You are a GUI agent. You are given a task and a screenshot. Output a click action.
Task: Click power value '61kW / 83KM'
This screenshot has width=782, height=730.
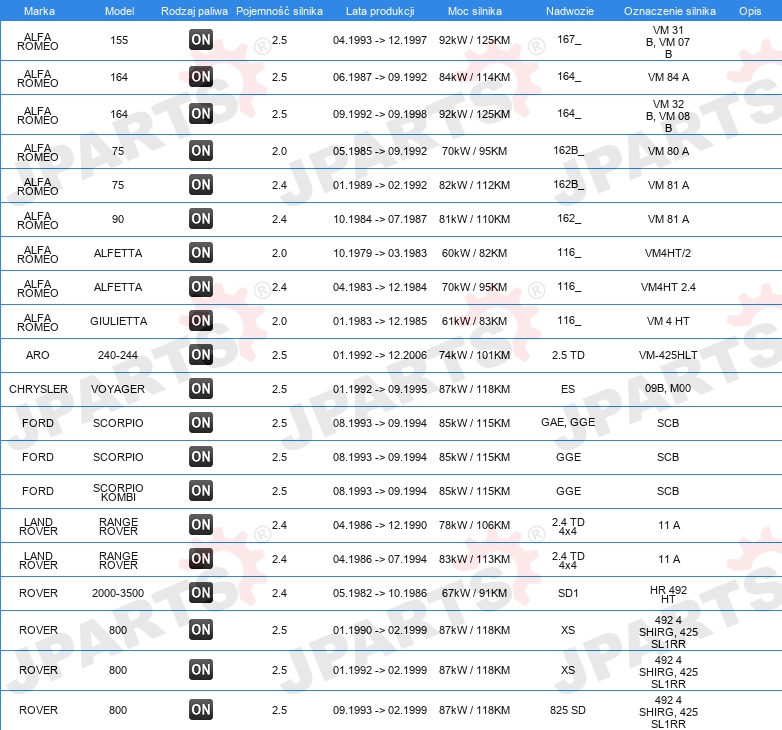pyautogui.click(x=474, y=321)
